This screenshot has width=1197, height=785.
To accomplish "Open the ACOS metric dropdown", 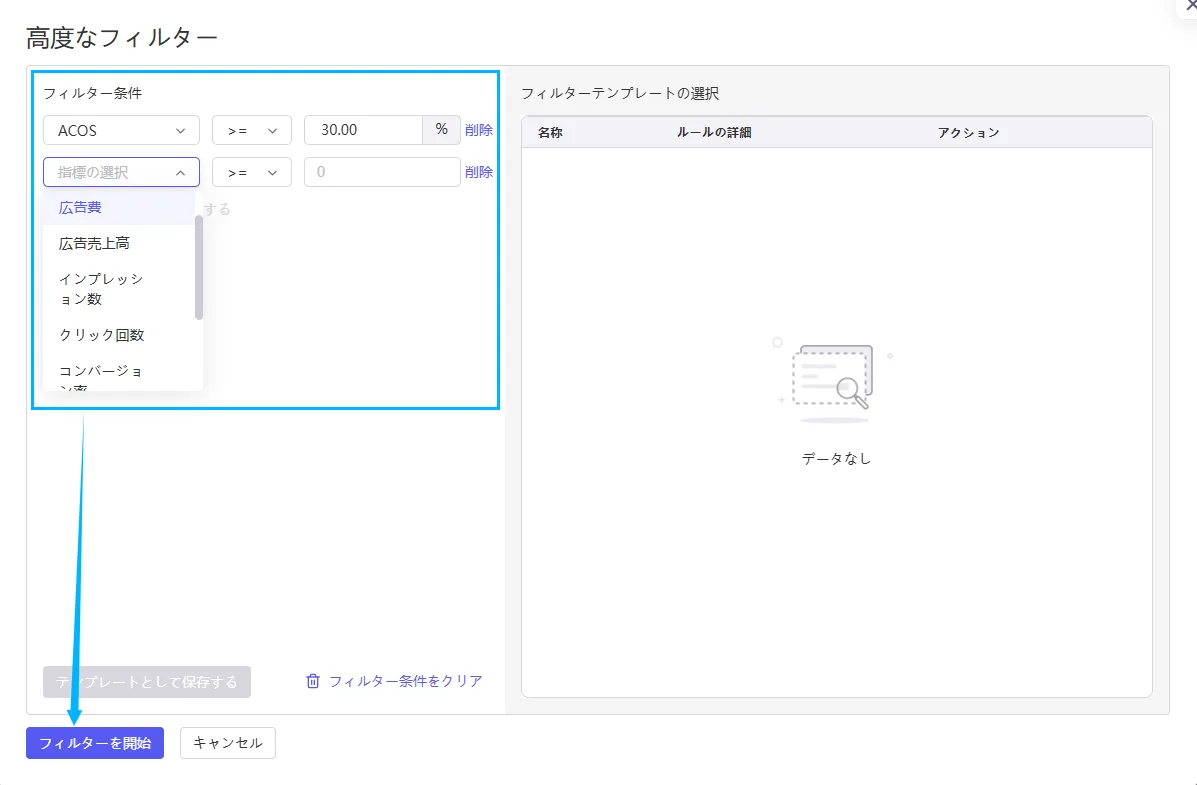I will point(121,130).
